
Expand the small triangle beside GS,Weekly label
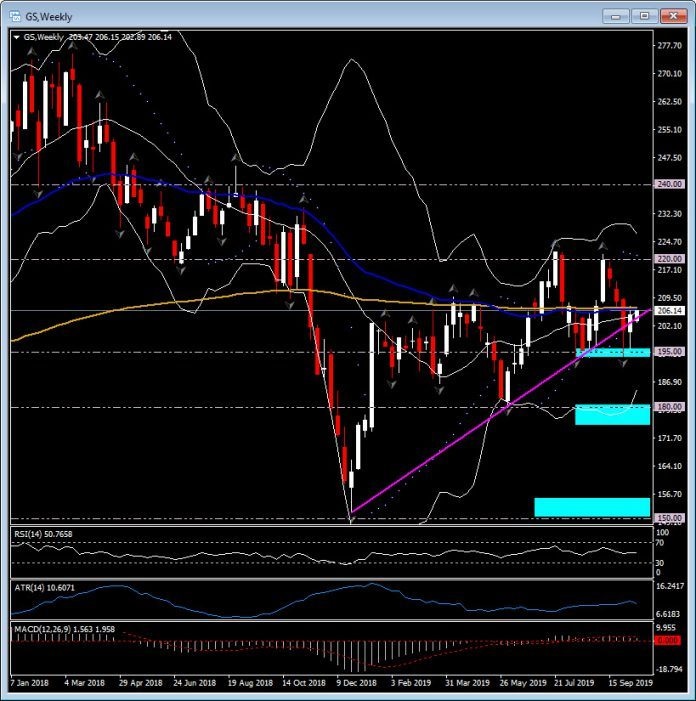[17, 38]
